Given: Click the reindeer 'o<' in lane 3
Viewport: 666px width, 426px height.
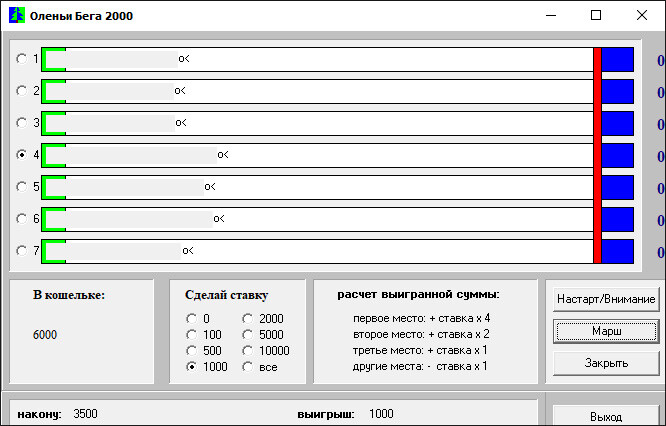Looking at the screenshot, I should click(181, 123).
